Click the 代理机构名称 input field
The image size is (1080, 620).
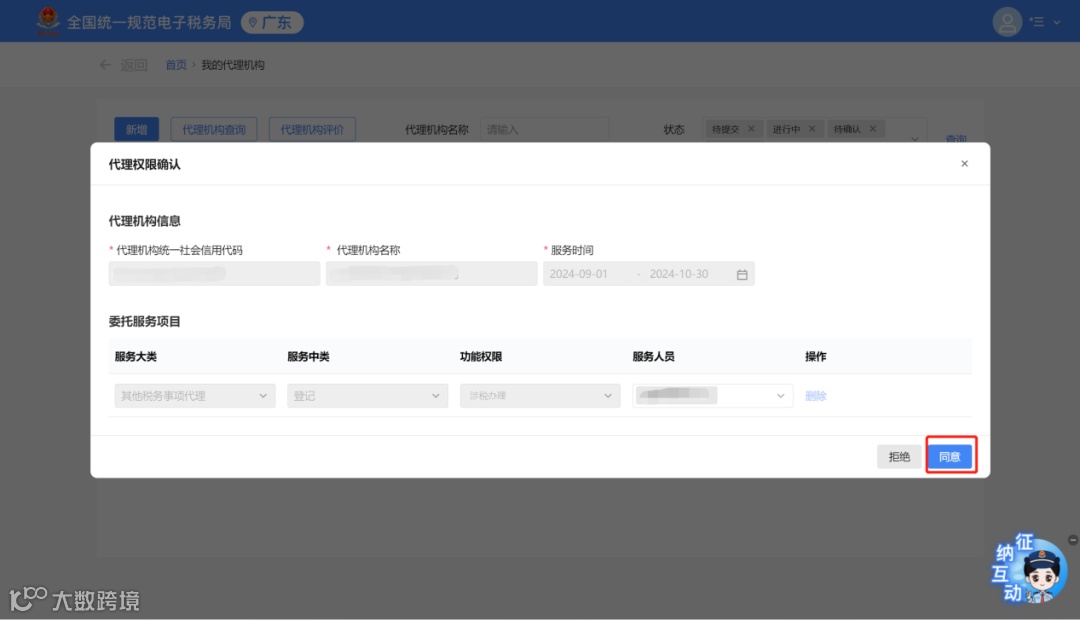pyautogui.click(x=544, y=128)
